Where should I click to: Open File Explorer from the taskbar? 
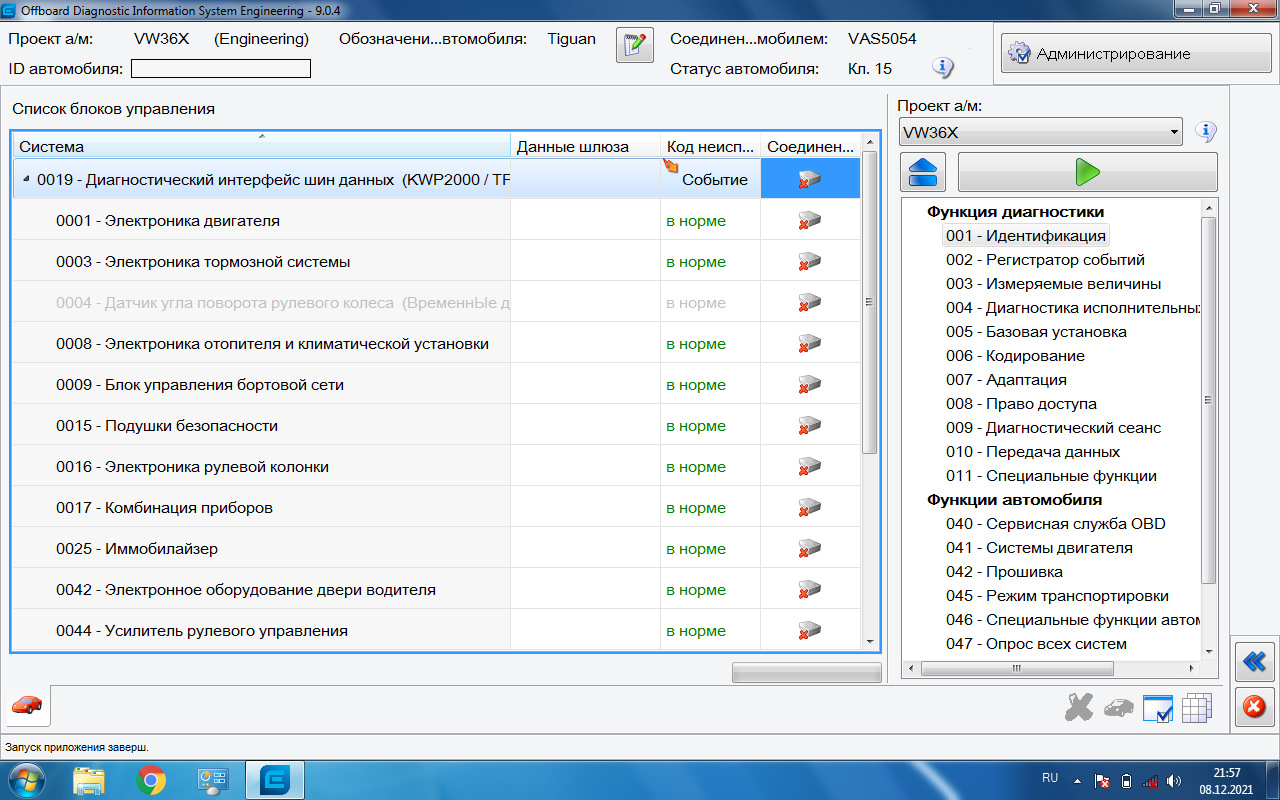click(x=89, y=780)
